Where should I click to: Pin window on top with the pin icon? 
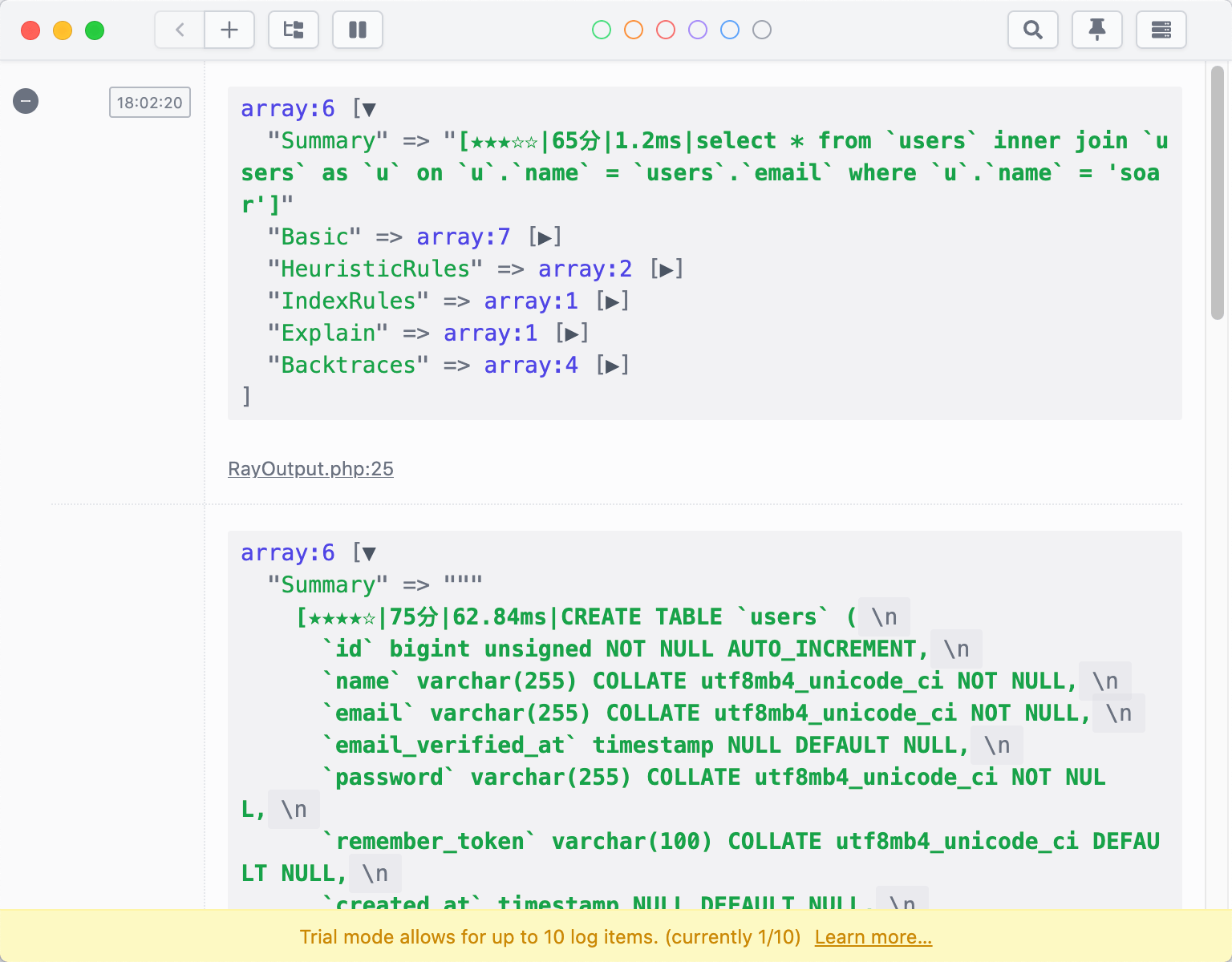coord(1097,30)
